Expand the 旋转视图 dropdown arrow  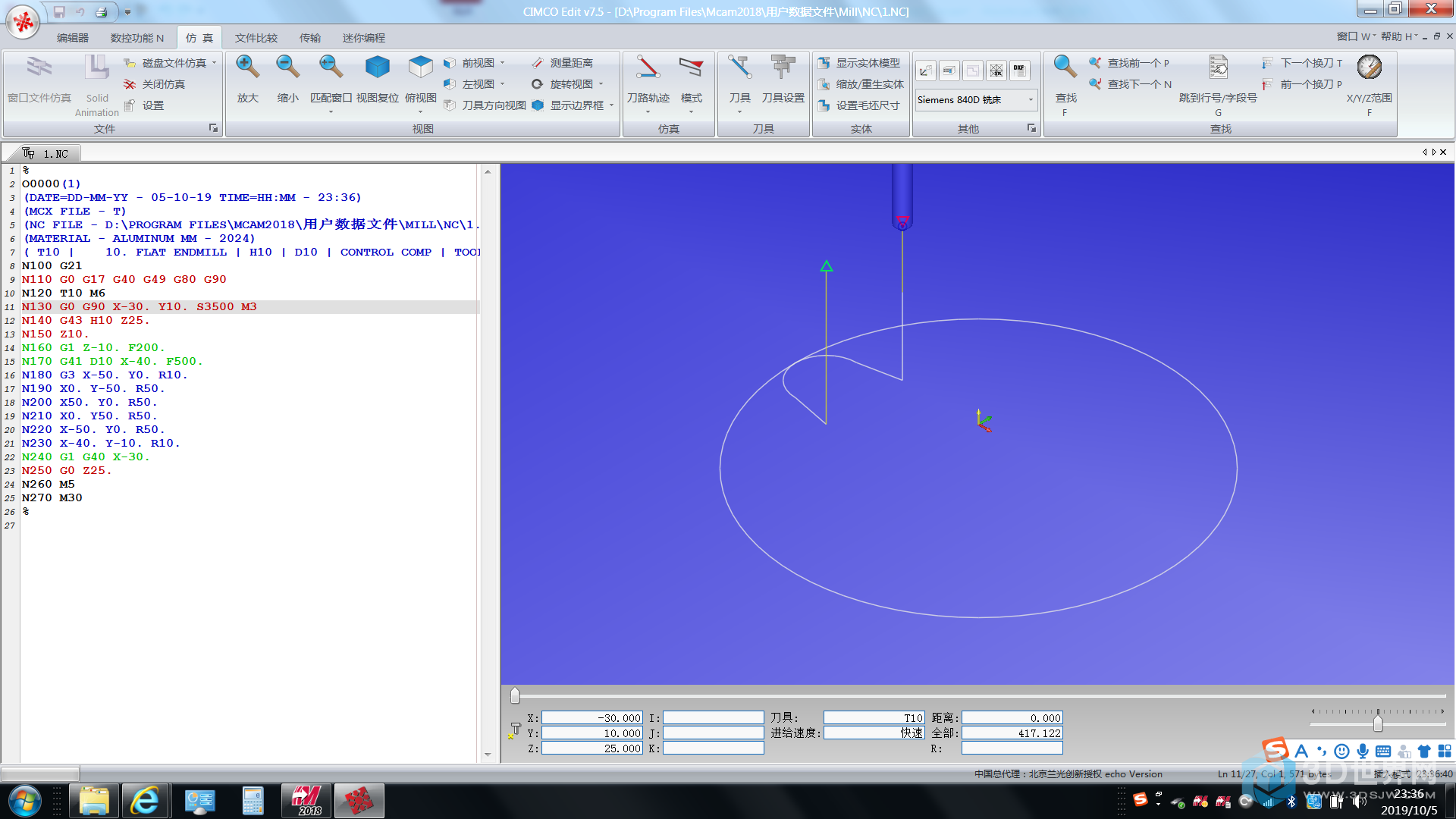tap(601, 84)
